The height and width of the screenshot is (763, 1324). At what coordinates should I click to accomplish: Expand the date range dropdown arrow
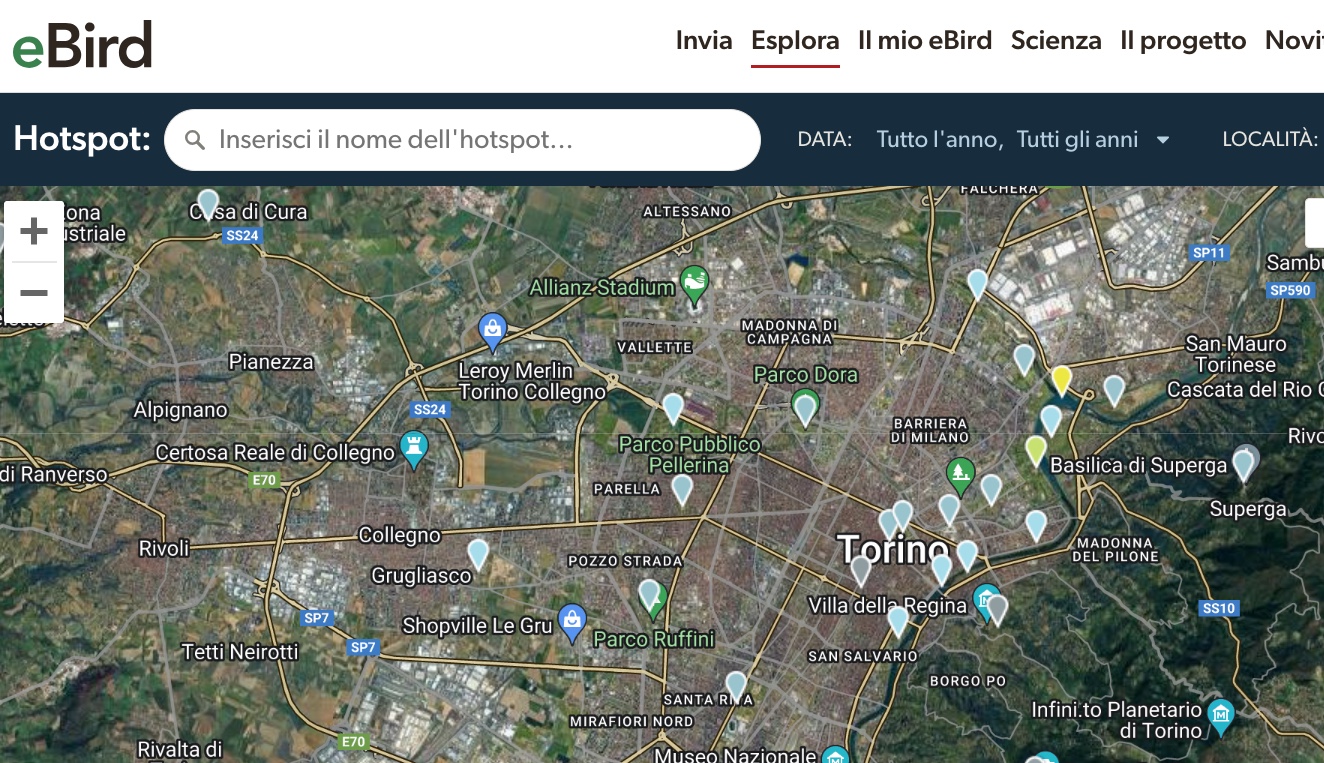(x=1163, y=140)
